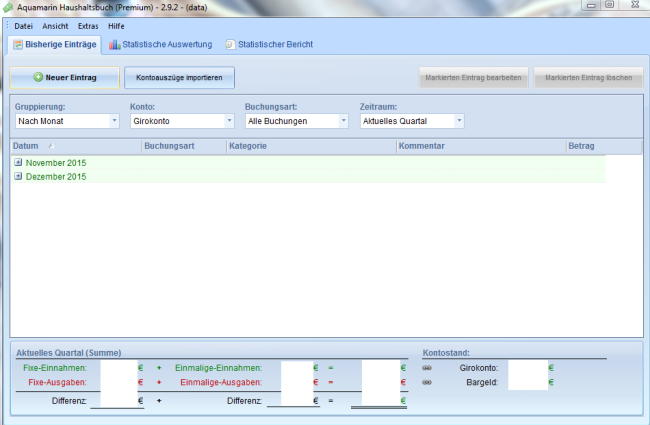Open the Konto dropdown showing Girokonto

coord(229,121)
